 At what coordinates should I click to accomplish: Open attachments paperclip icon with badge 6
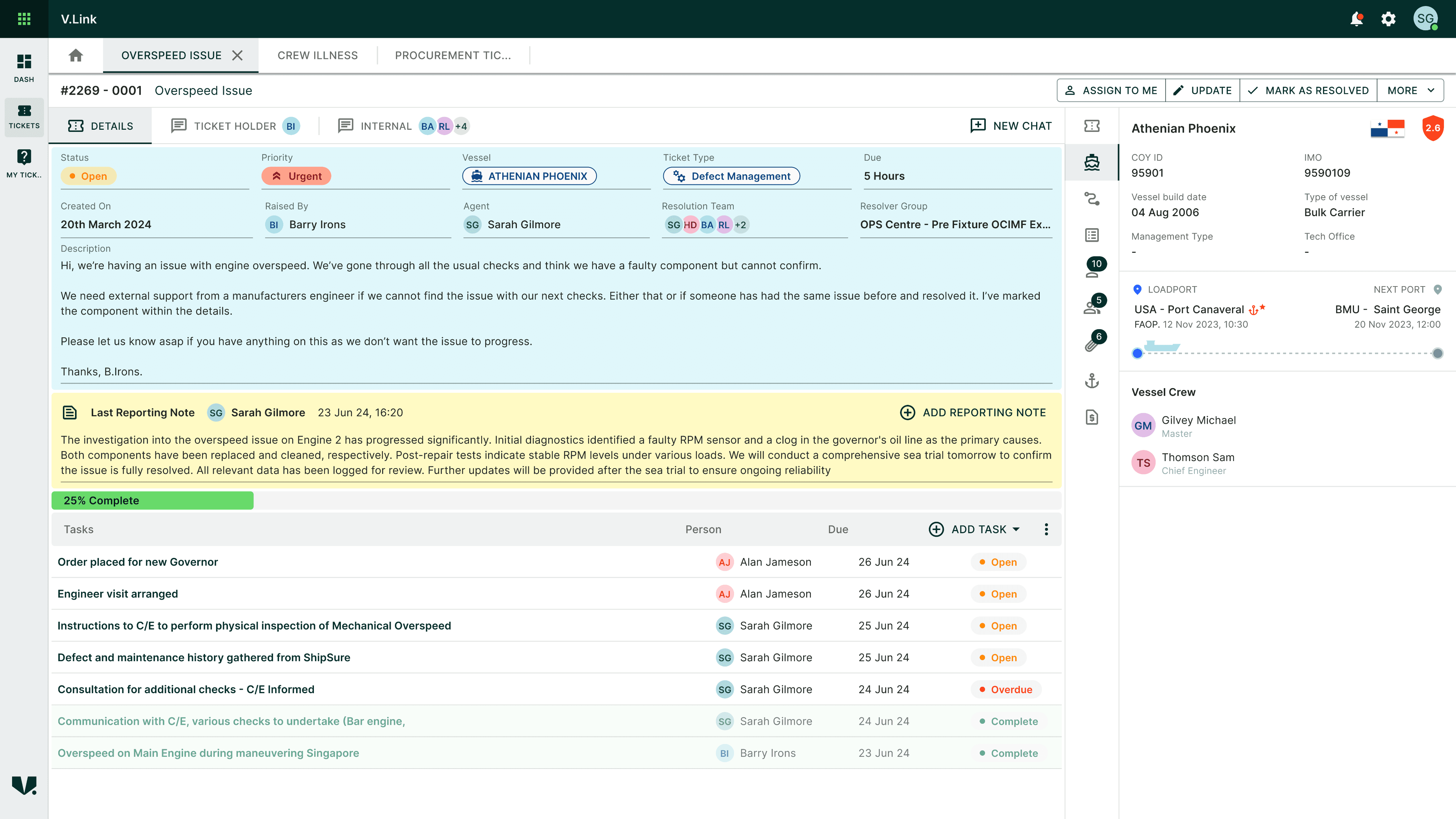click(x=1091, y=343)
